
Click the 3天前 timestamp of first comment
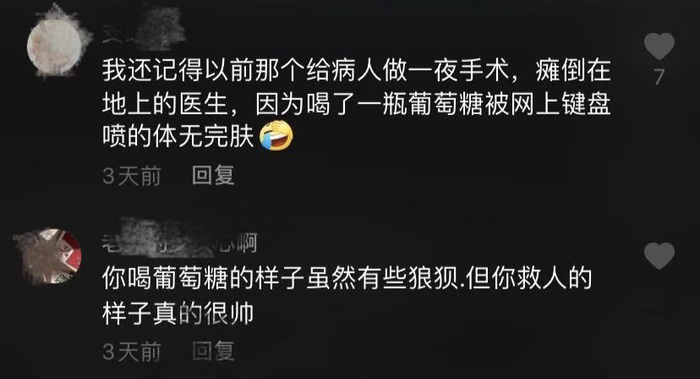point(132,175)
